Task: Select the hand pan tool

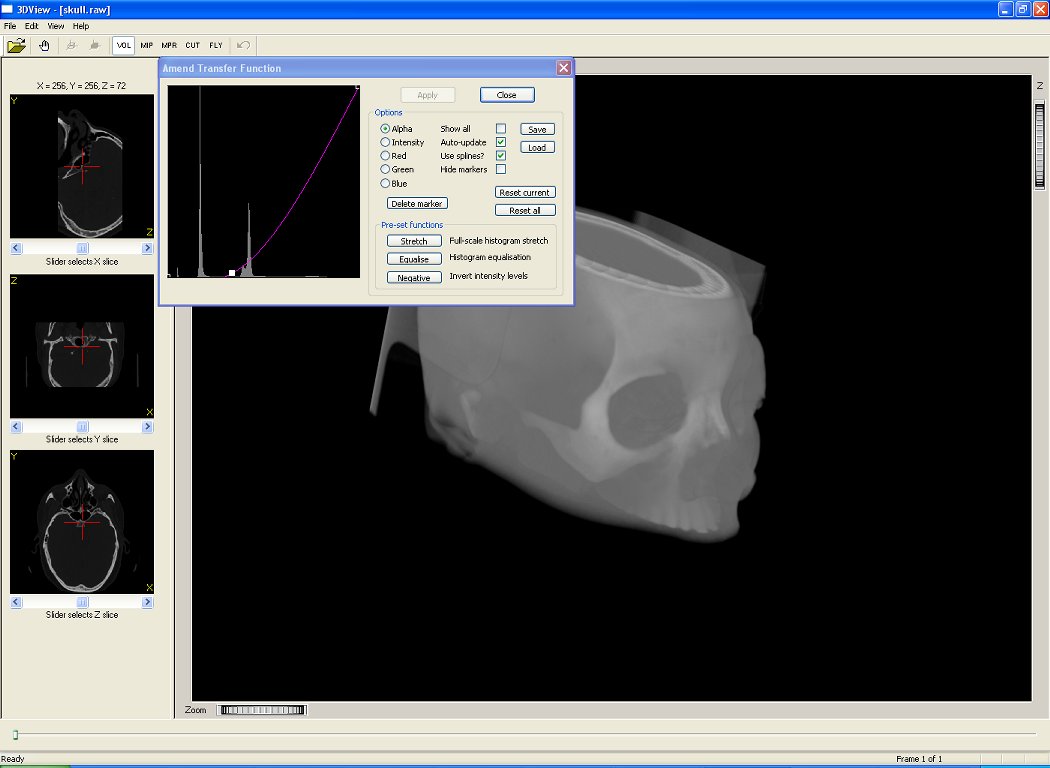Action: [x=44, y=45]
